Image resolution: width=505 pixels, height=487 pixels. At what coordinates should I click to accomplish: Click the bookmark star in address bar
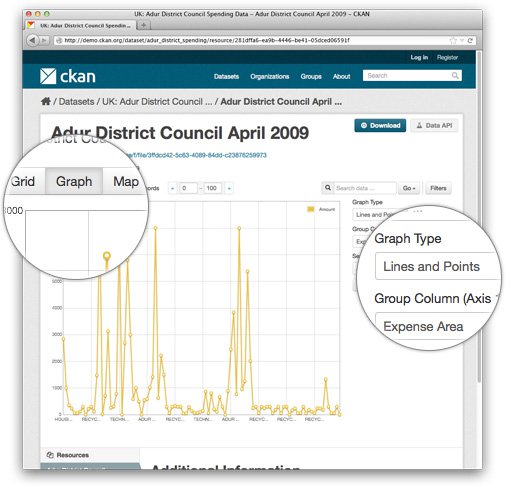453,40
